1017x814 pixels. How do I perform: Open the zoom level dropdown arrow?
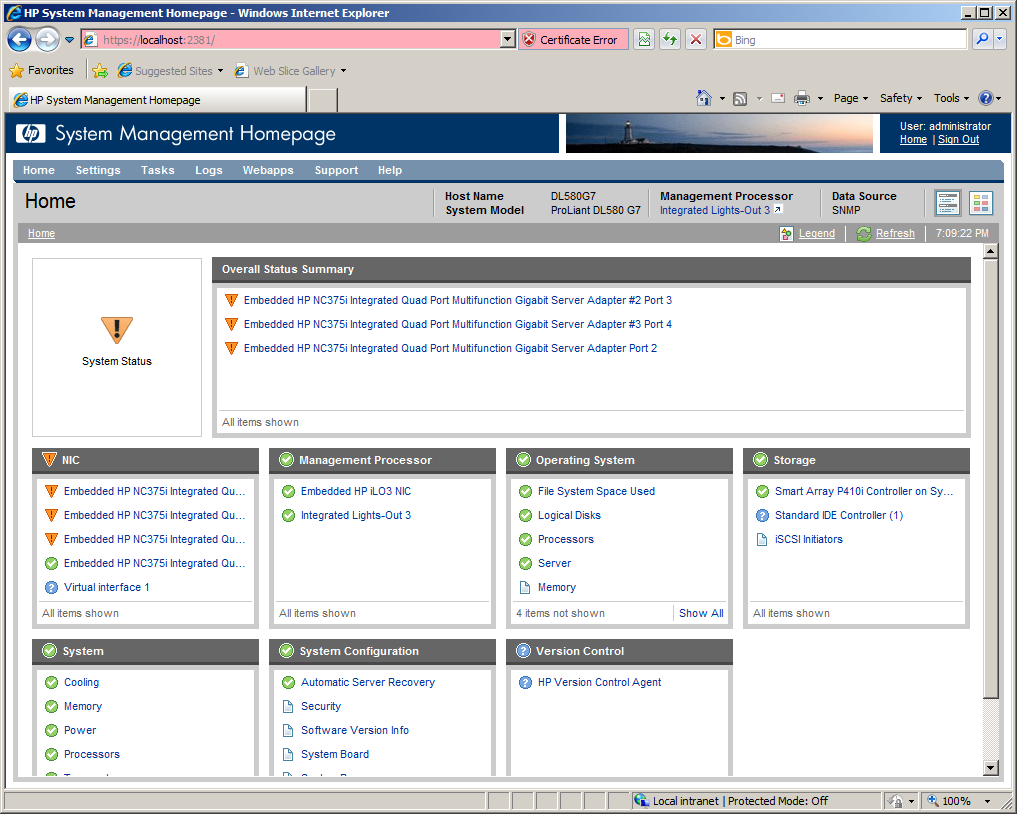[987, 801]
